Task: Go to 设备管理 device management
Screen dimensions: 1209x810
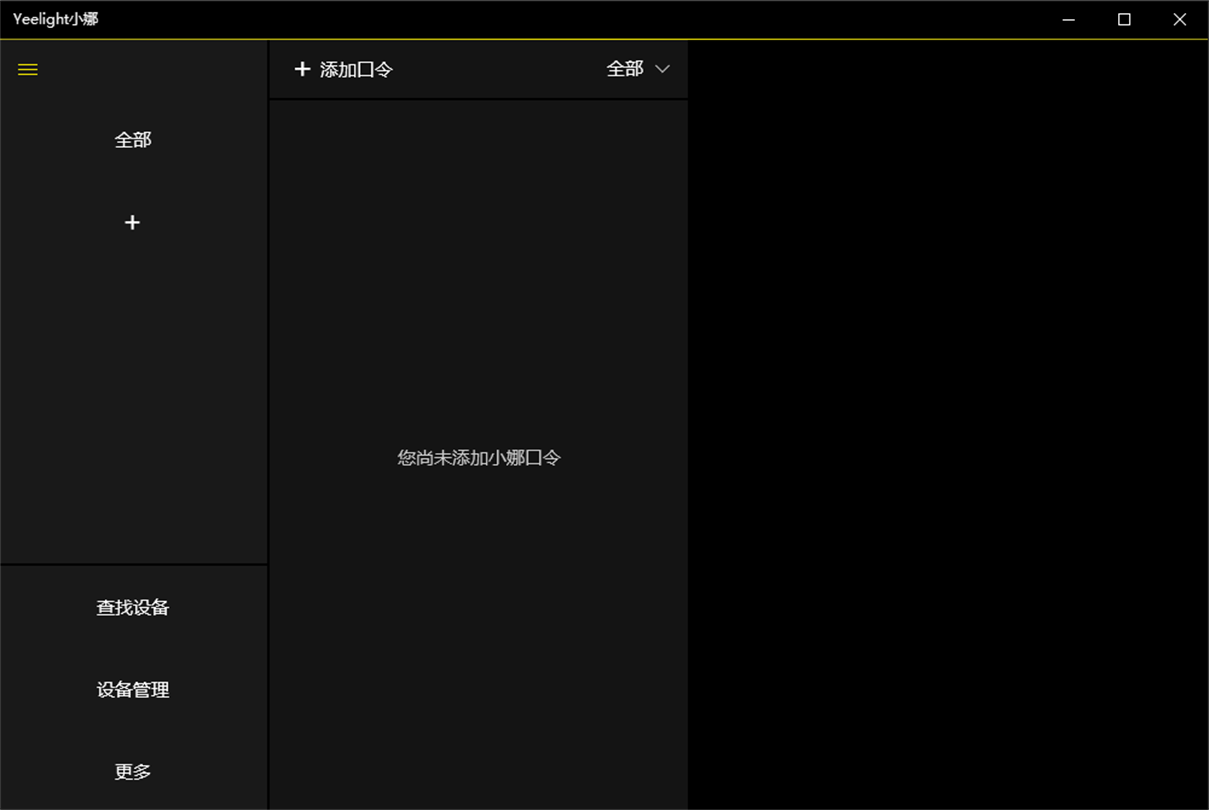Action: pyautogui.click(x=133, y=689)
